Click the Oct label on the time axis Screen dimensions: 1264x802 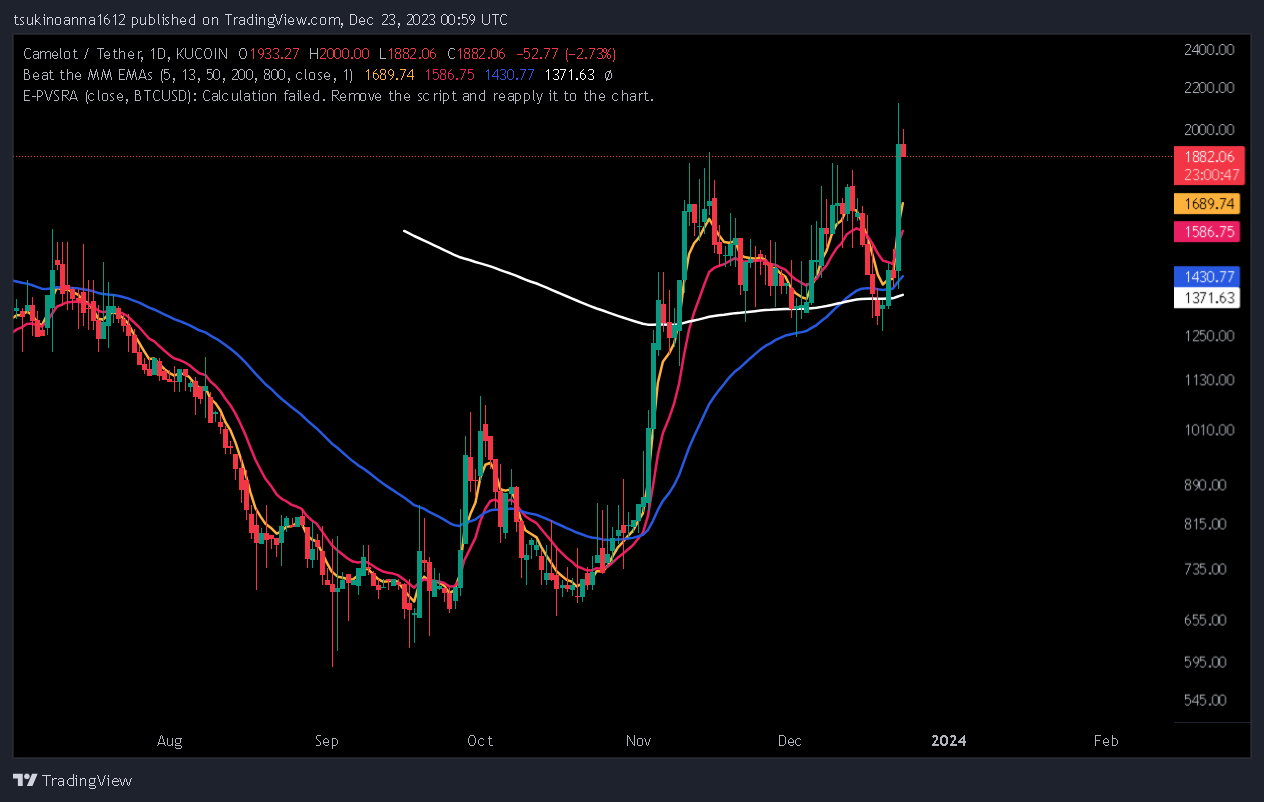pyautogui.click(x=481, y=741)
